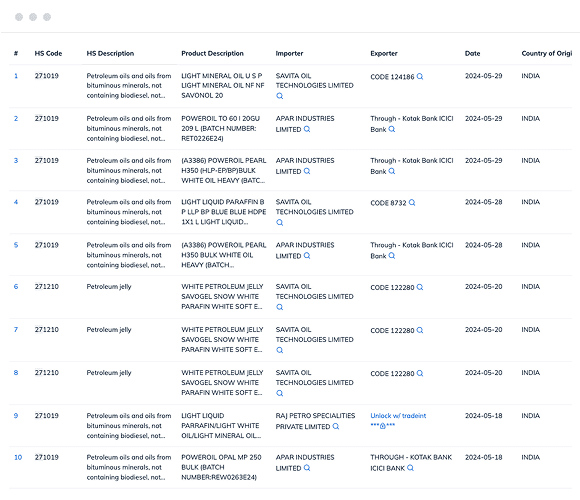Click search icon under SAVITA OIL in row 1
The image size is (580, 500).
(x=280, y=96)
